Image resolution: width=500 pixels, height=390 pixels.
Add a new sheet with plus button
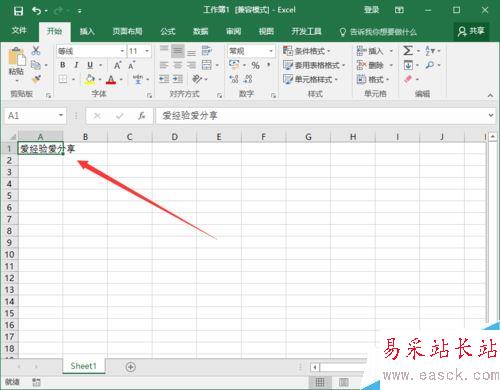click(x=130, y=367)
